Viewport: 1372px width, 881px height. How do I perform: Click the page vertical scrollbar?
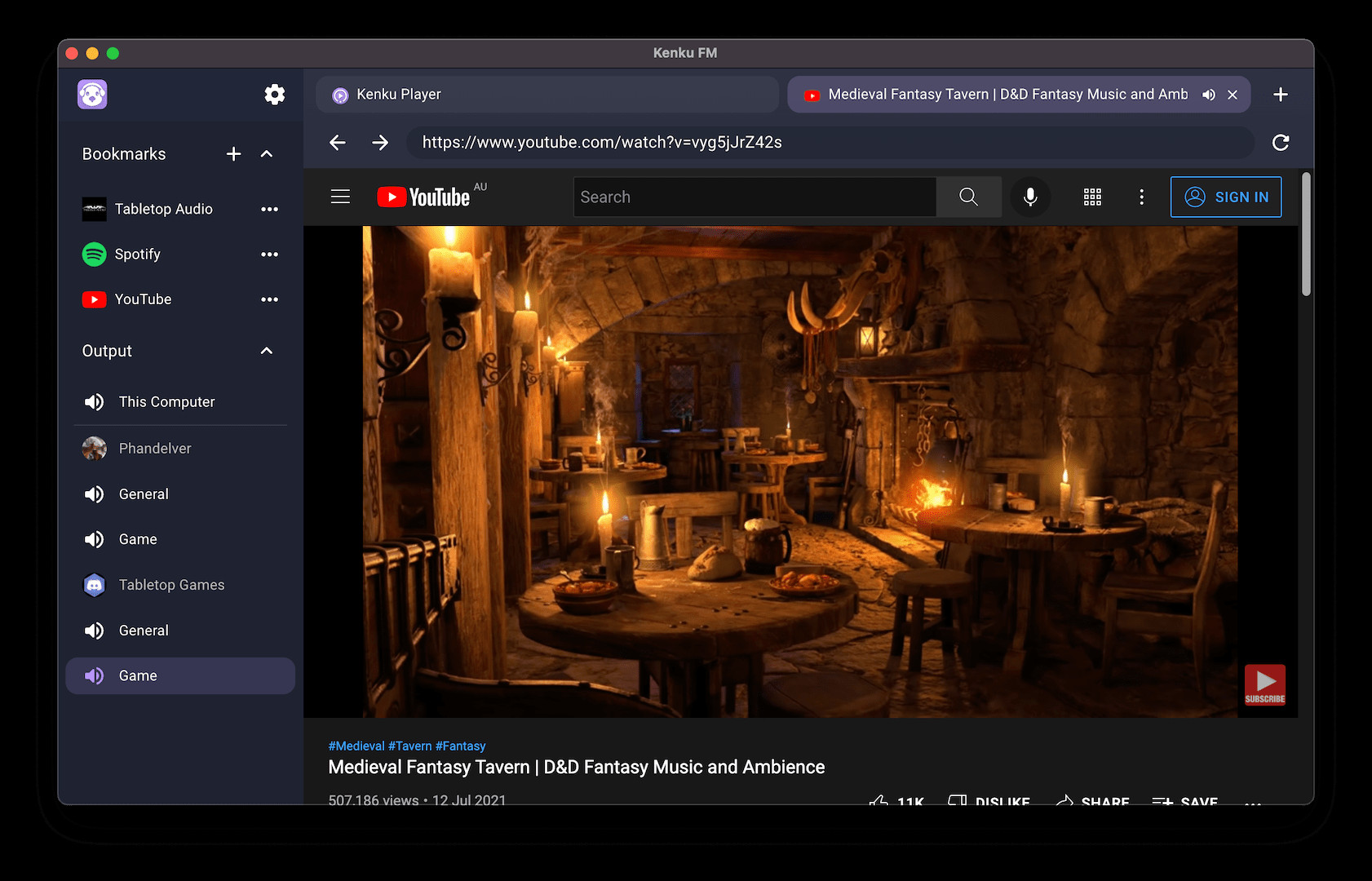pos(1306,235)
